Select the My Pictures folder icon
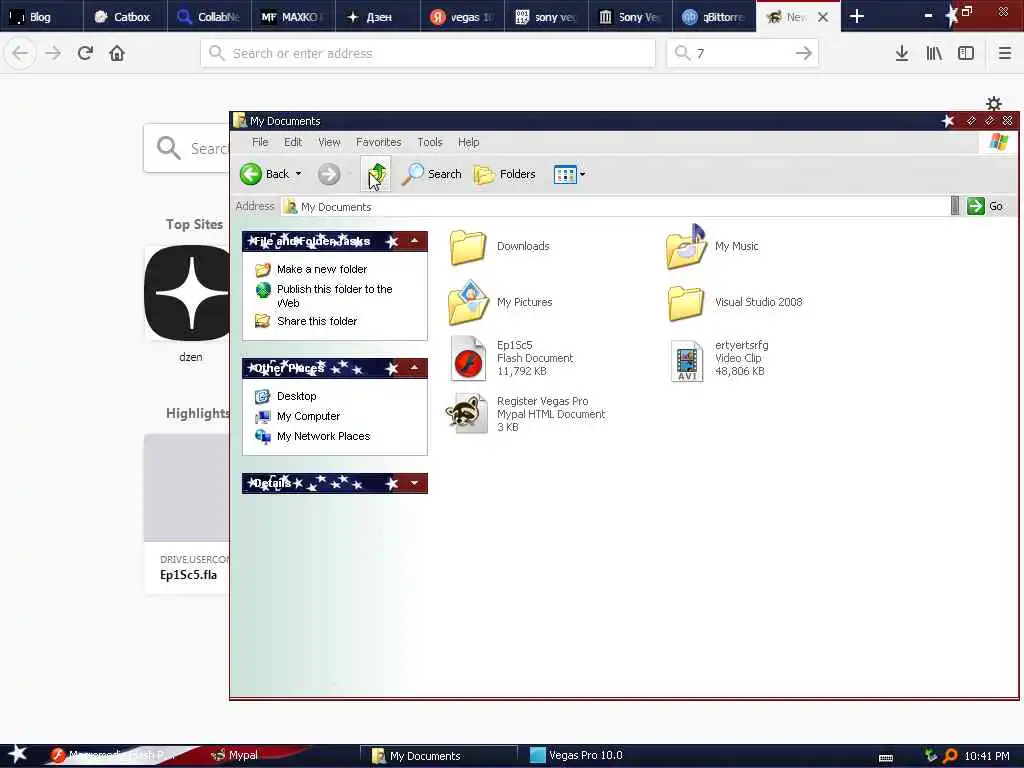 468,302
